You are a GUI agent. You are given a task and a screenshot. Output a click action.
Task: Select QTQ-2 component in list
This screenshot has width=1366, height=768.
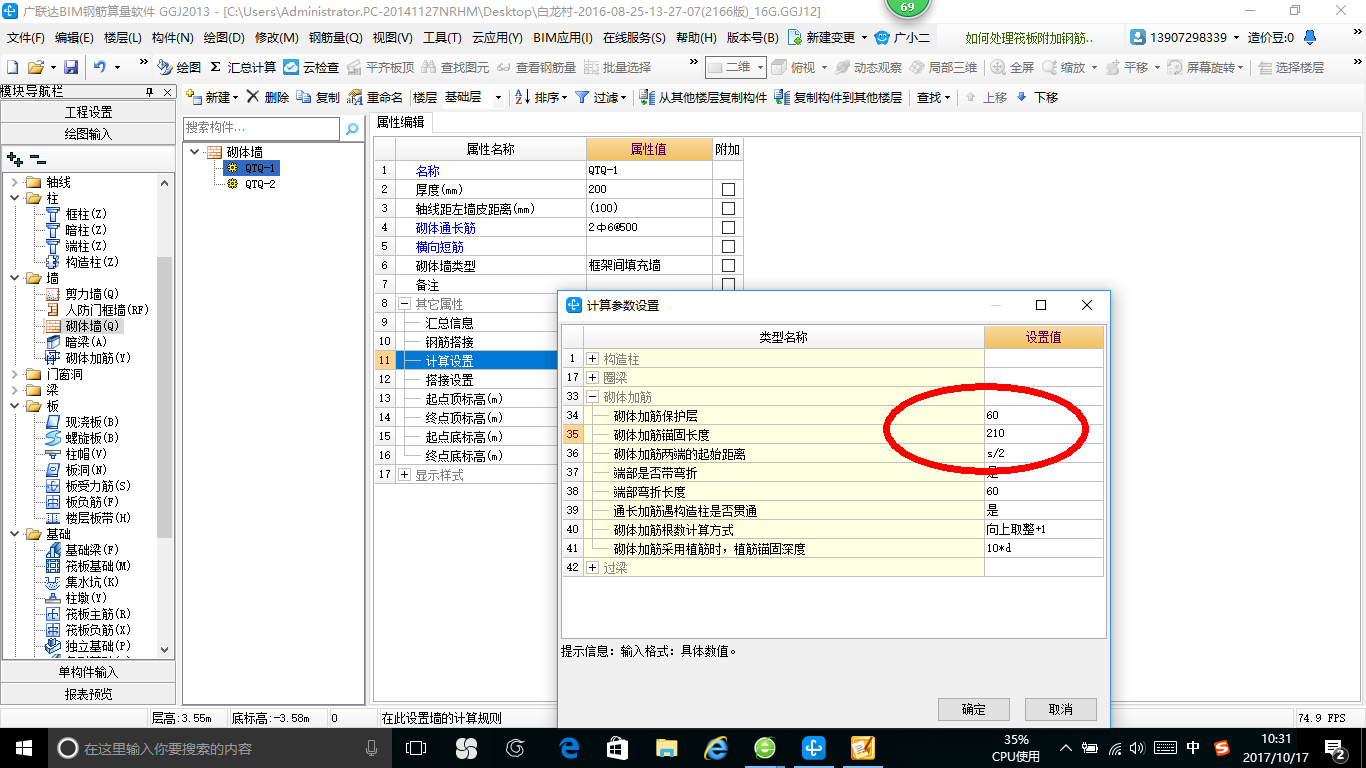(252, 184)
